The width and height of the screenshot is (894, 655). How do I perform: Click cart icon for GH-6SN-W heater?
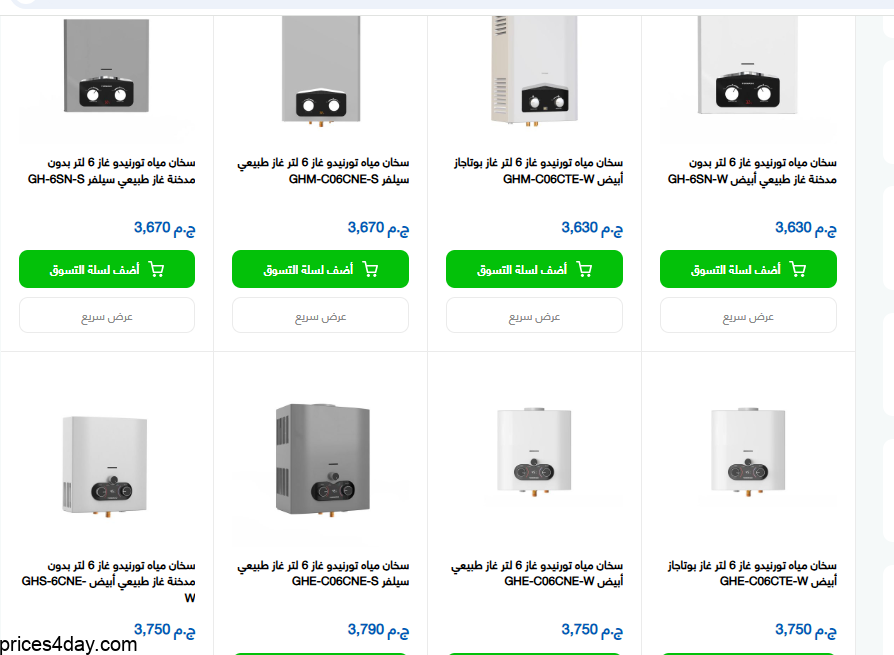point(798,269)
